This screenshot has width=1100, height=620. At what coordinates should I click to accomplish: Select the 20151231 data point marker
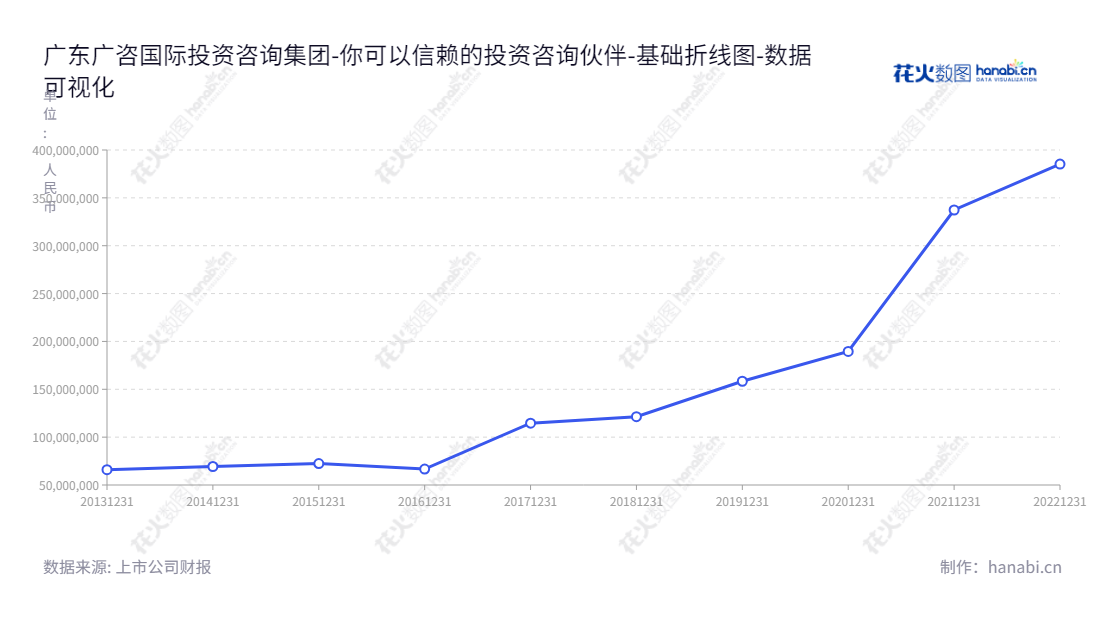coord(318,464)
